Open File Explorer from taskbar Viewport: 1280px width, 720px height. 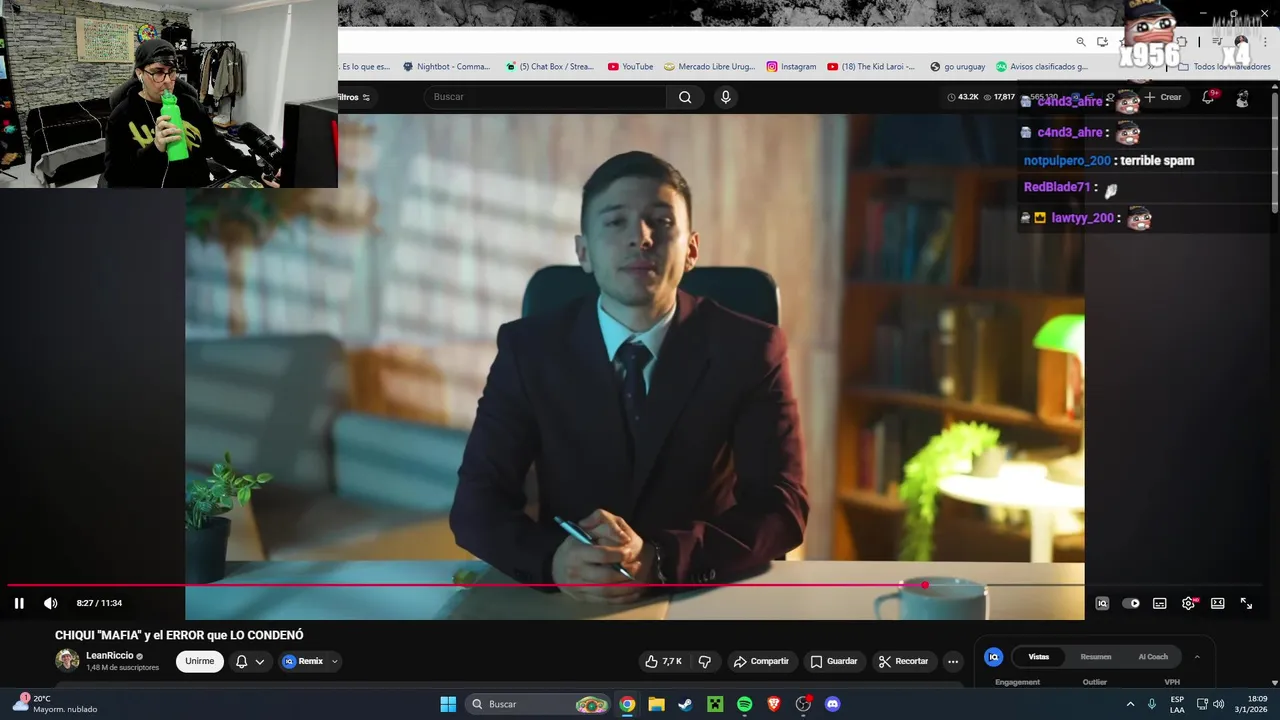656,704
